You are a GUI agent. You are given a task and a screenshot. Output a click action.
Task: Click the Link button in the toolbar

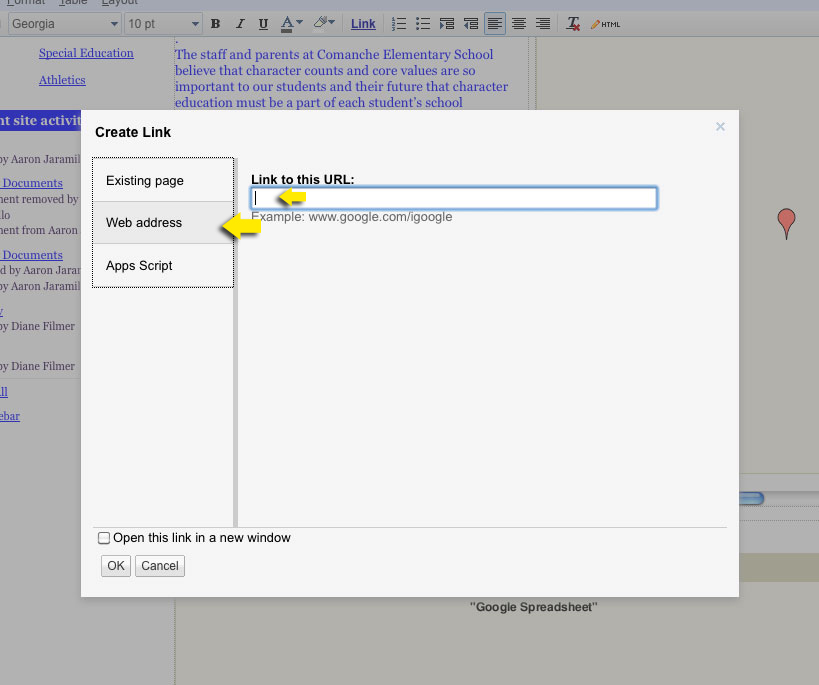(x=363, y=24)
